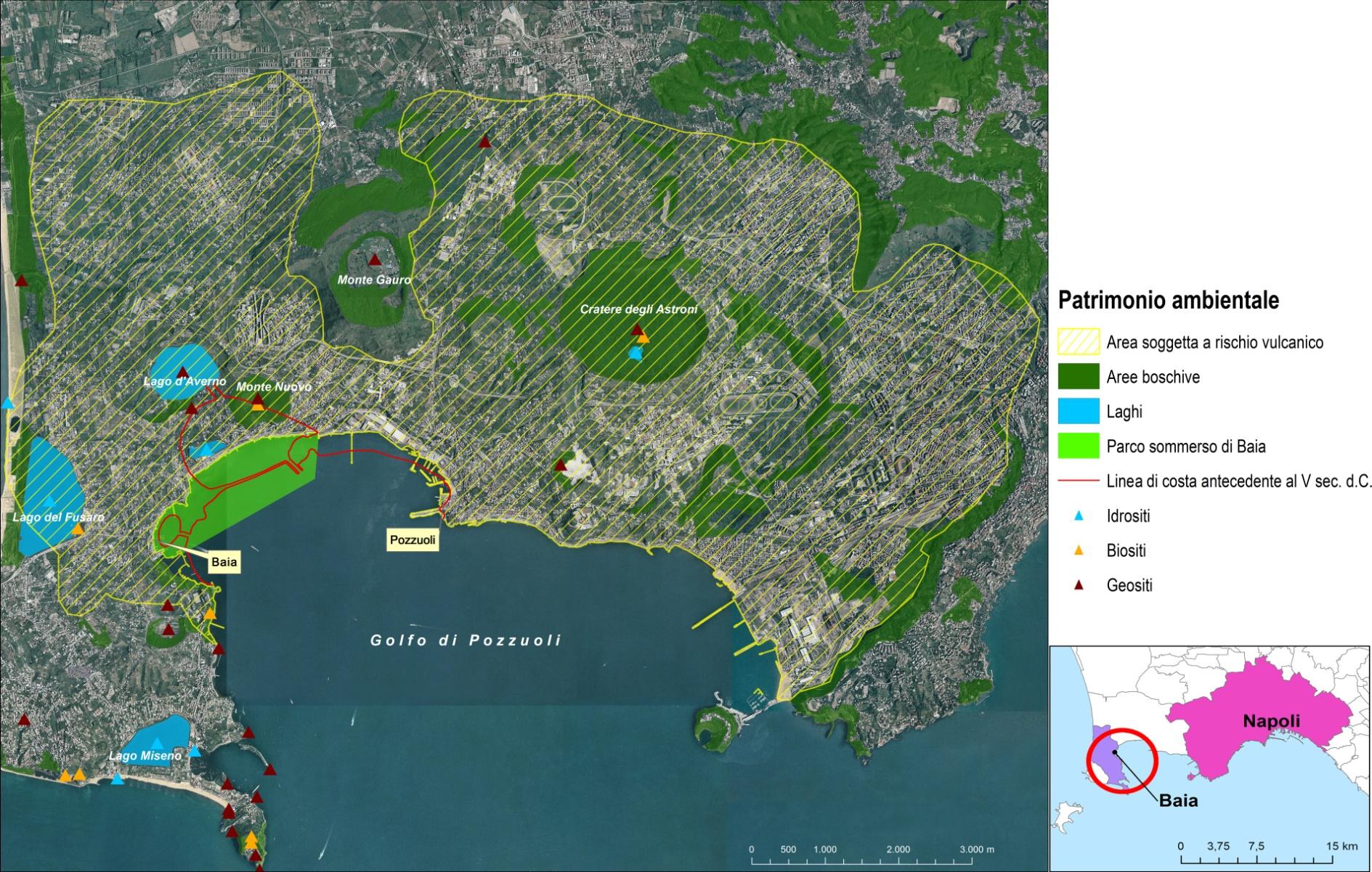The height and width of the screenshot is (872, 1372).
Task: Click the Lago del Fusaro label
Action: (x=59, y=518)
